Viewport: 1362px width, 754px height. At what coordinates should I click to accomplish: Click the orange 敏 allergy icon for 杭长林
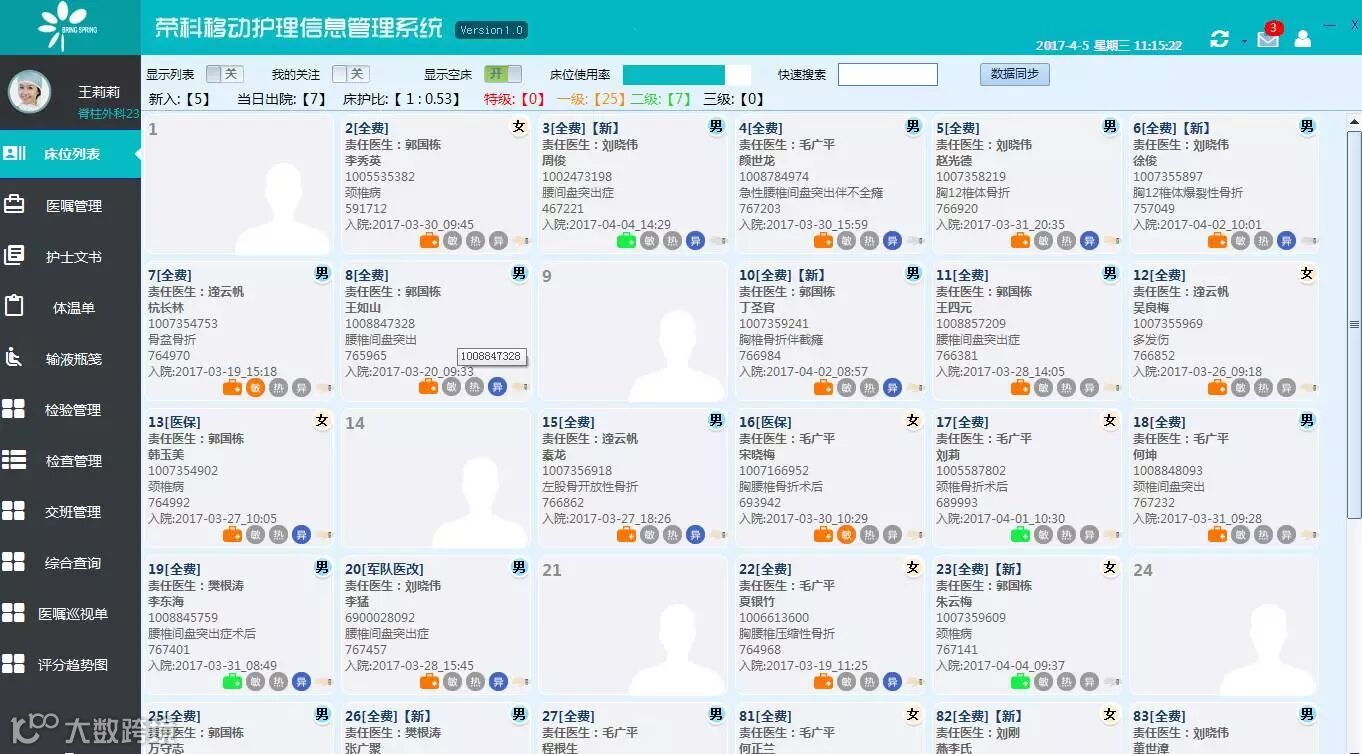pyautogui.click(x=255, y=387)
